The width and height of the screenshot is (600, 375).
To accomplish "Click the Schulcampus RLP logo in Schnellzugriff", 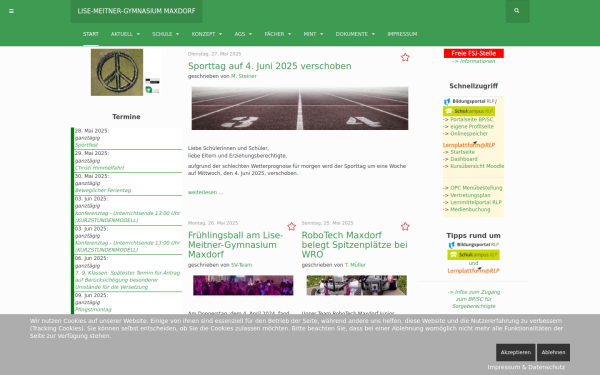I will [469, 111].
